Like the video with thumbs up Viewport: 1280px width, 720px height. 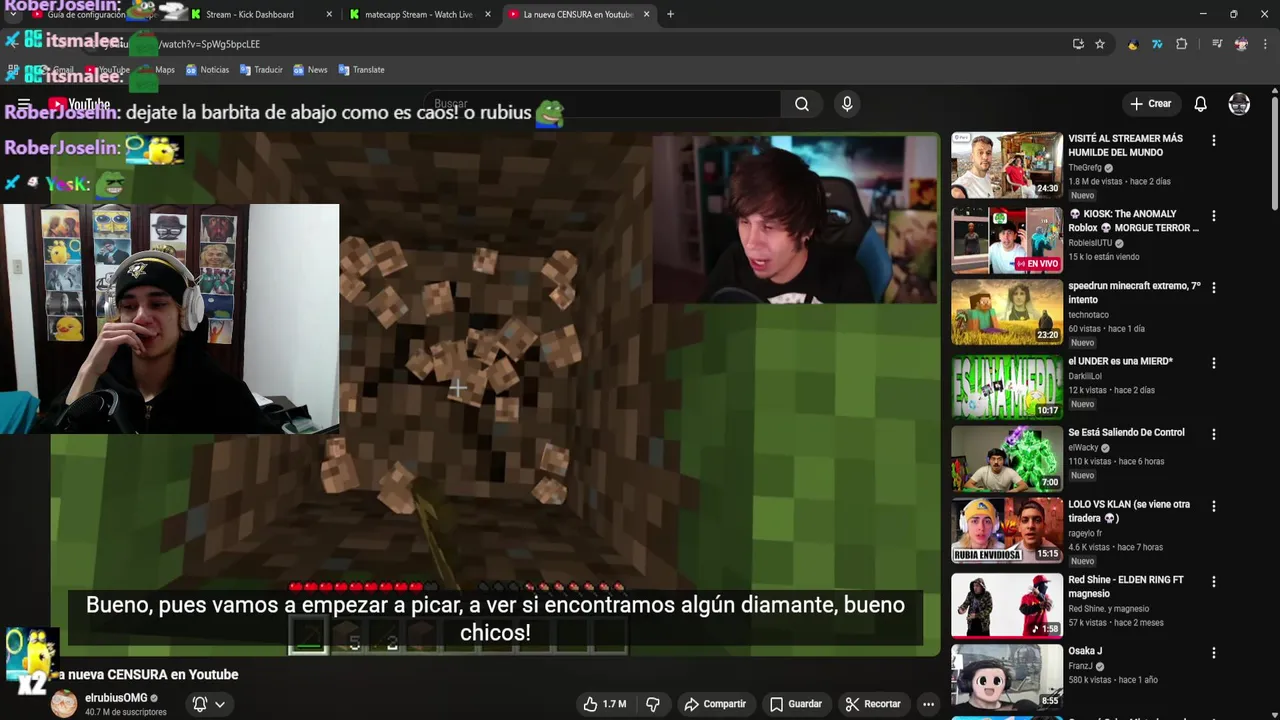604,704
